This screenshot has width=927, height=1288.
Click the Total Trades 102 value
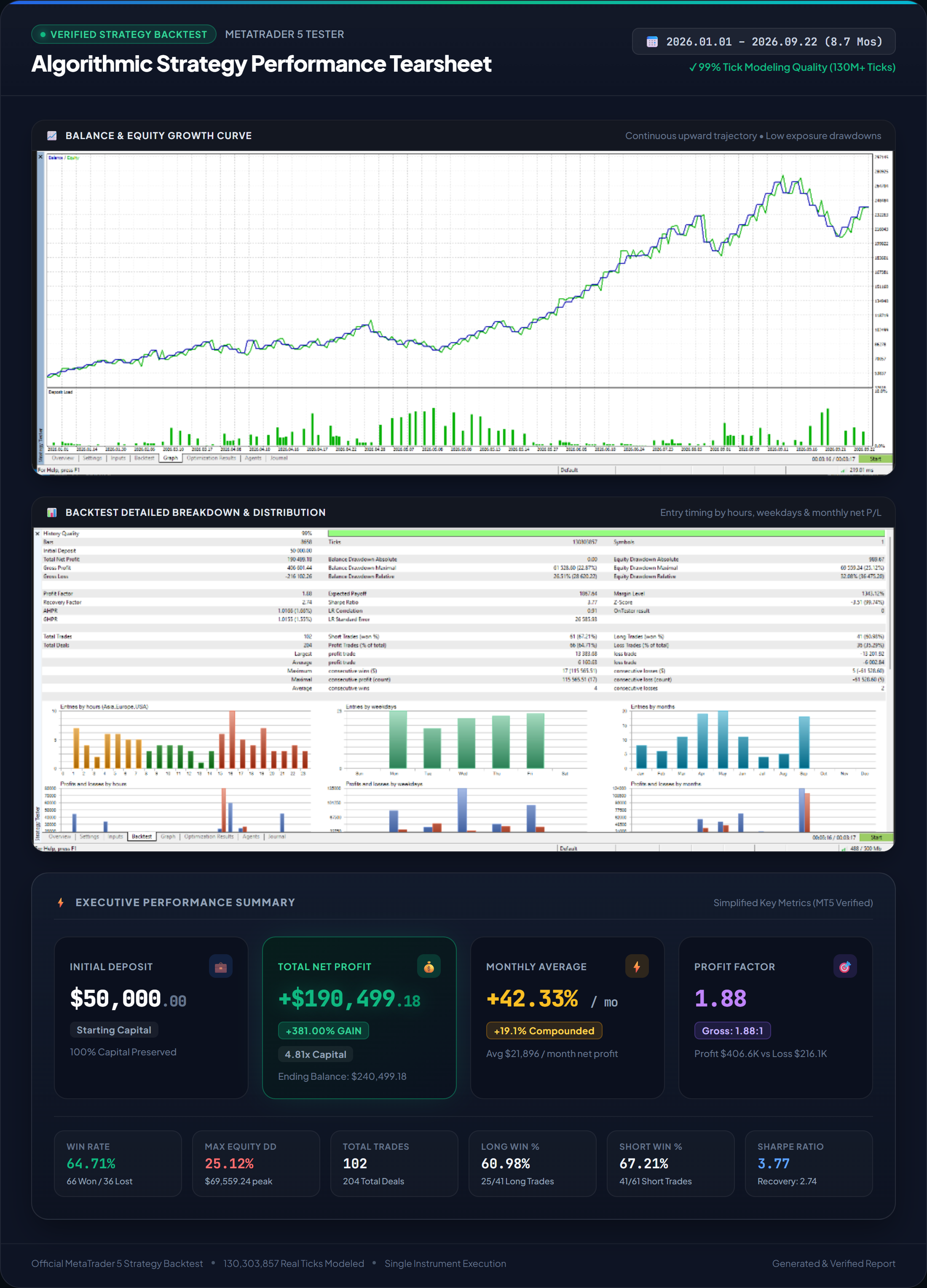pos(355,1164)
